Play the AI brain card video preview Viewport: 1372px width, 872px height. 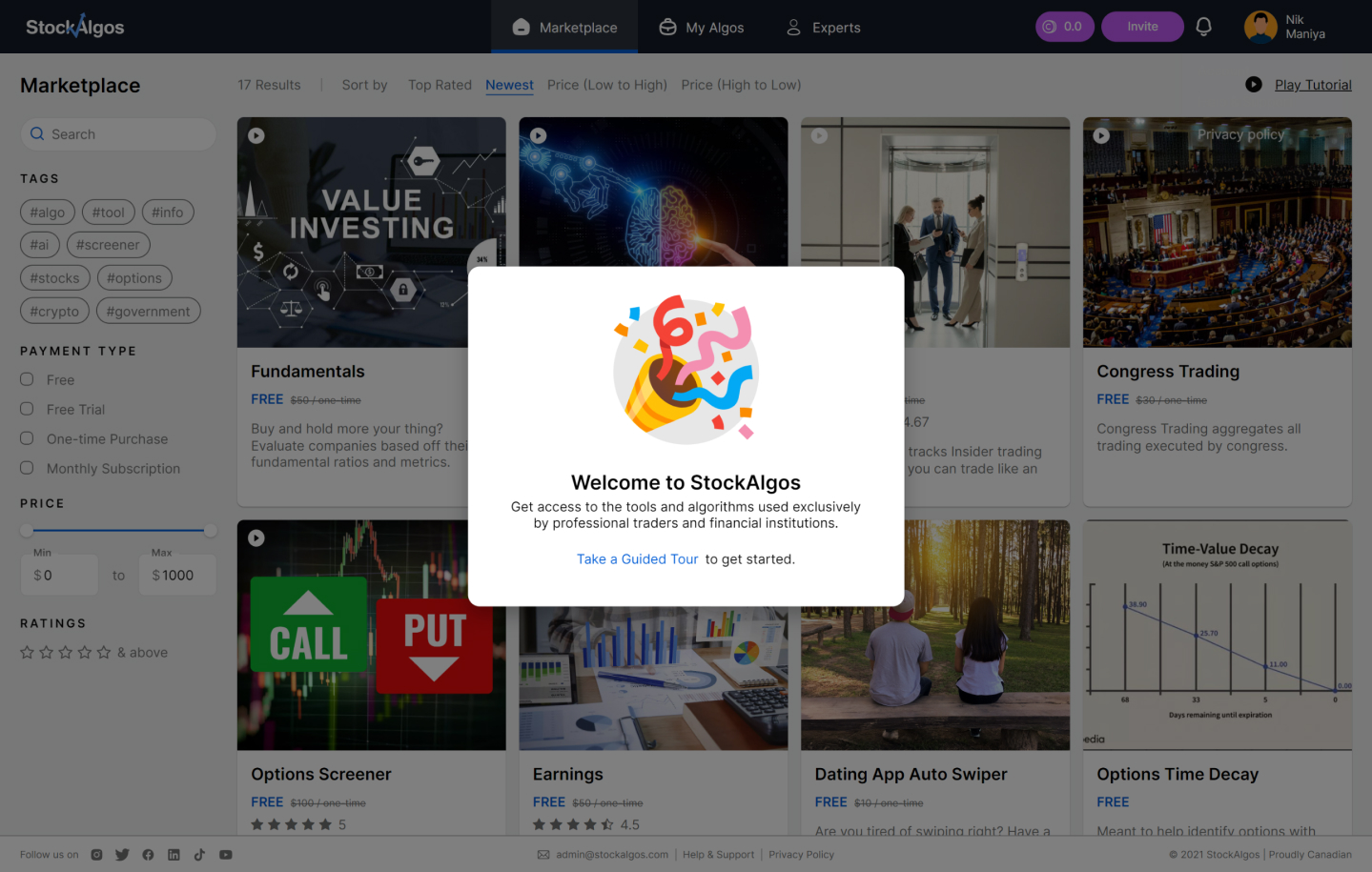539,135
